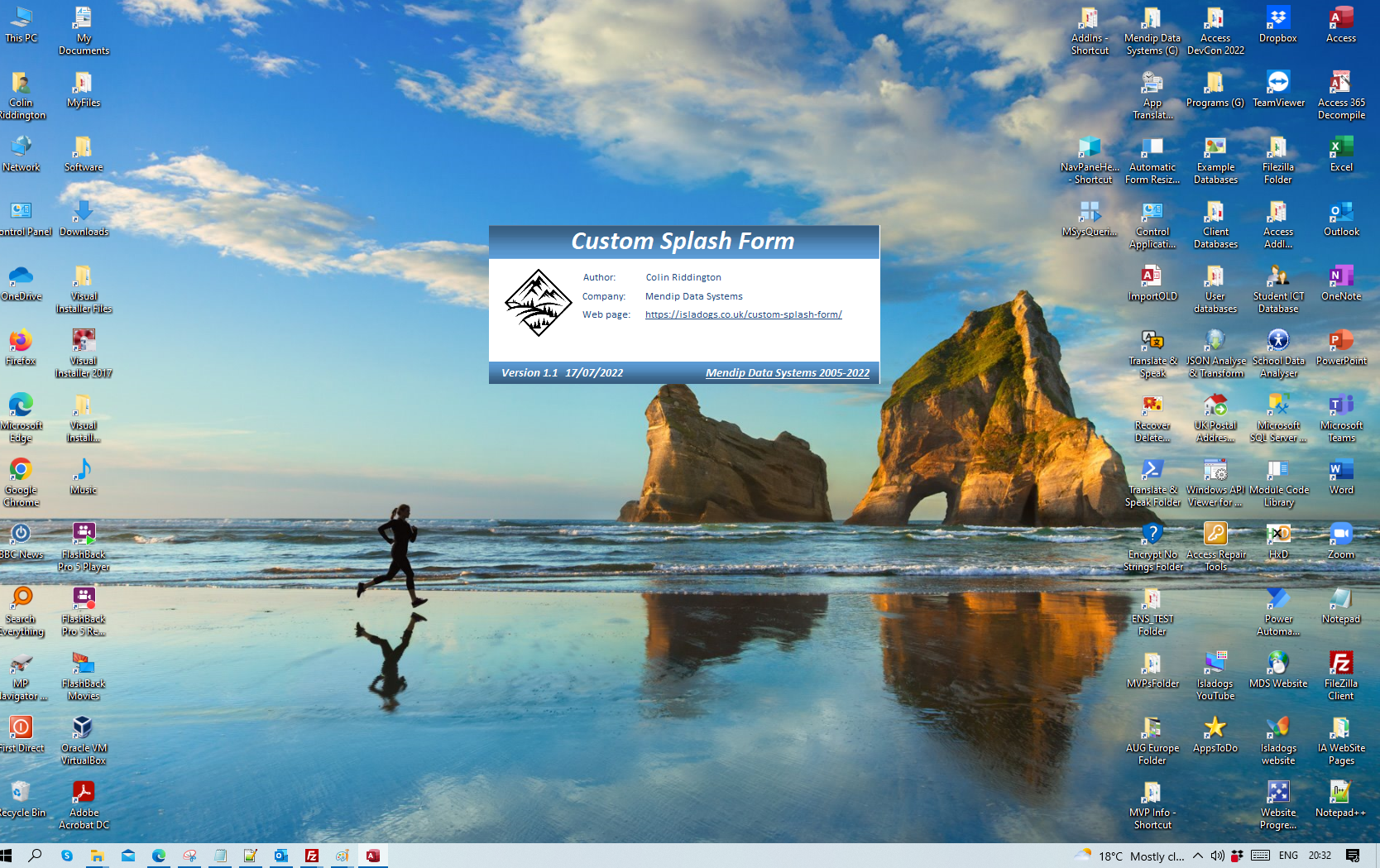Select the Power Automate desktop icon
The width and height of the screenshot is (1380, 868).
[1278, 611]
